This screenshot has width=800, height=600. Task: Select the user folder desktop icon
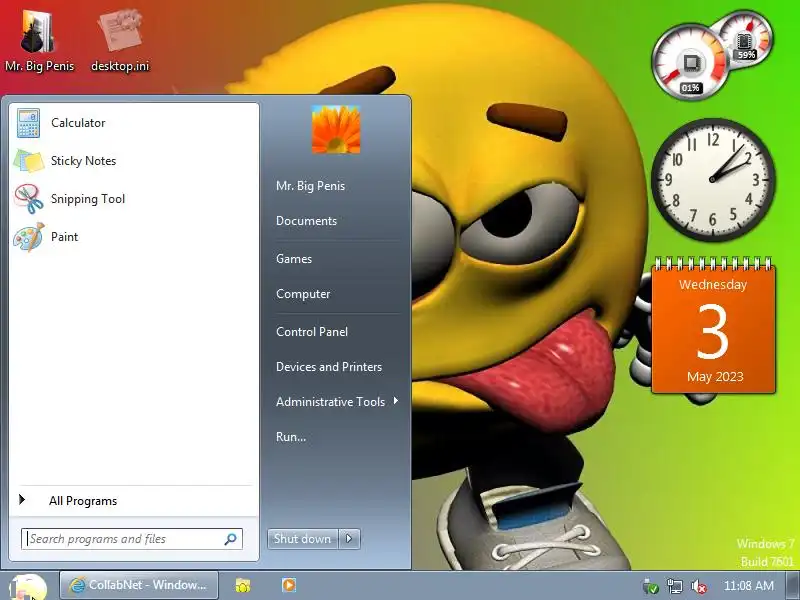tap(39, 42)
